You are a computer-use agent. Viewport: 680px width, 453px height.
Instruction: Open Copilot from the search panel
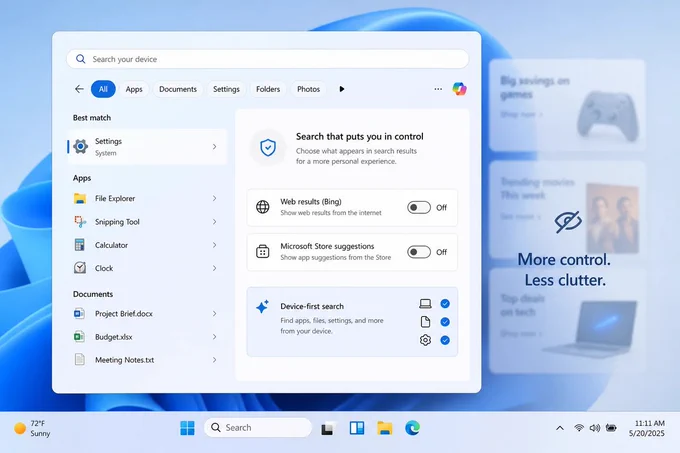click(459, 89)
